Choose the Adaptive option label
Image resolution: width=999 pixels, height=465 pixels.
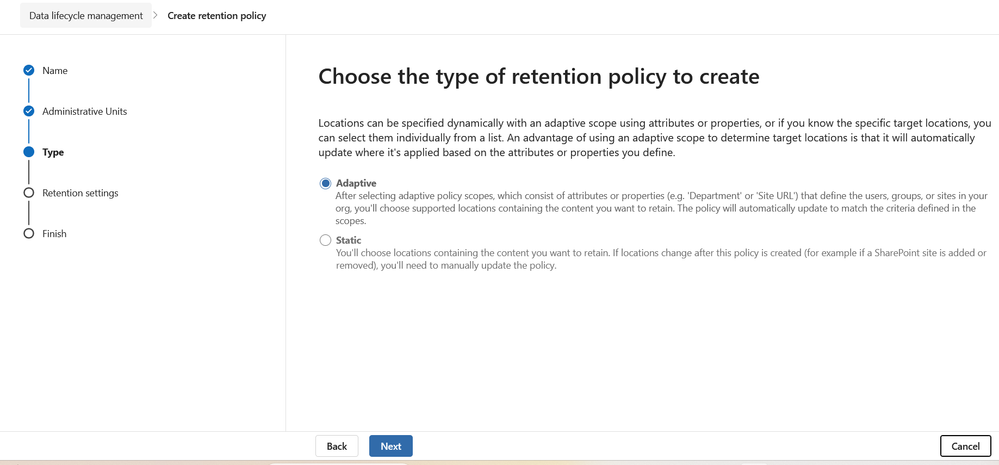tap(356, 183)
